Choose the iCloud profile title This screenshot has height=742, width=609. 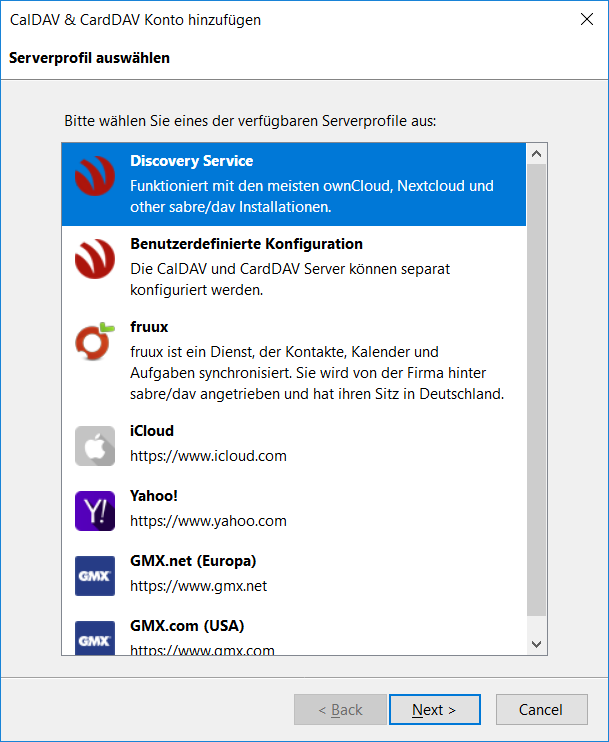pos(152,431)
